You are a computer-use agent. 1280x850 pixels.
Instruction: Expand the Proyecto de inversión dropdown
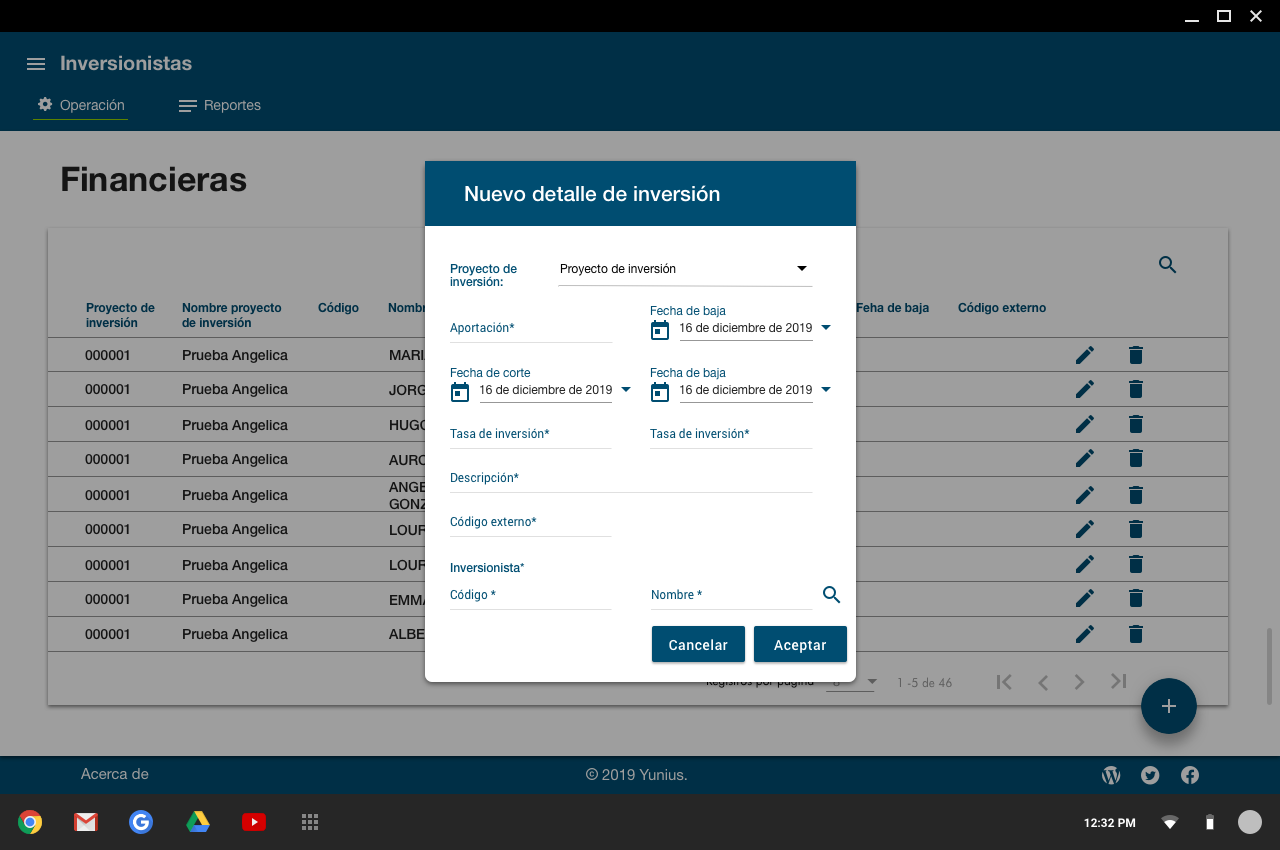801,269
